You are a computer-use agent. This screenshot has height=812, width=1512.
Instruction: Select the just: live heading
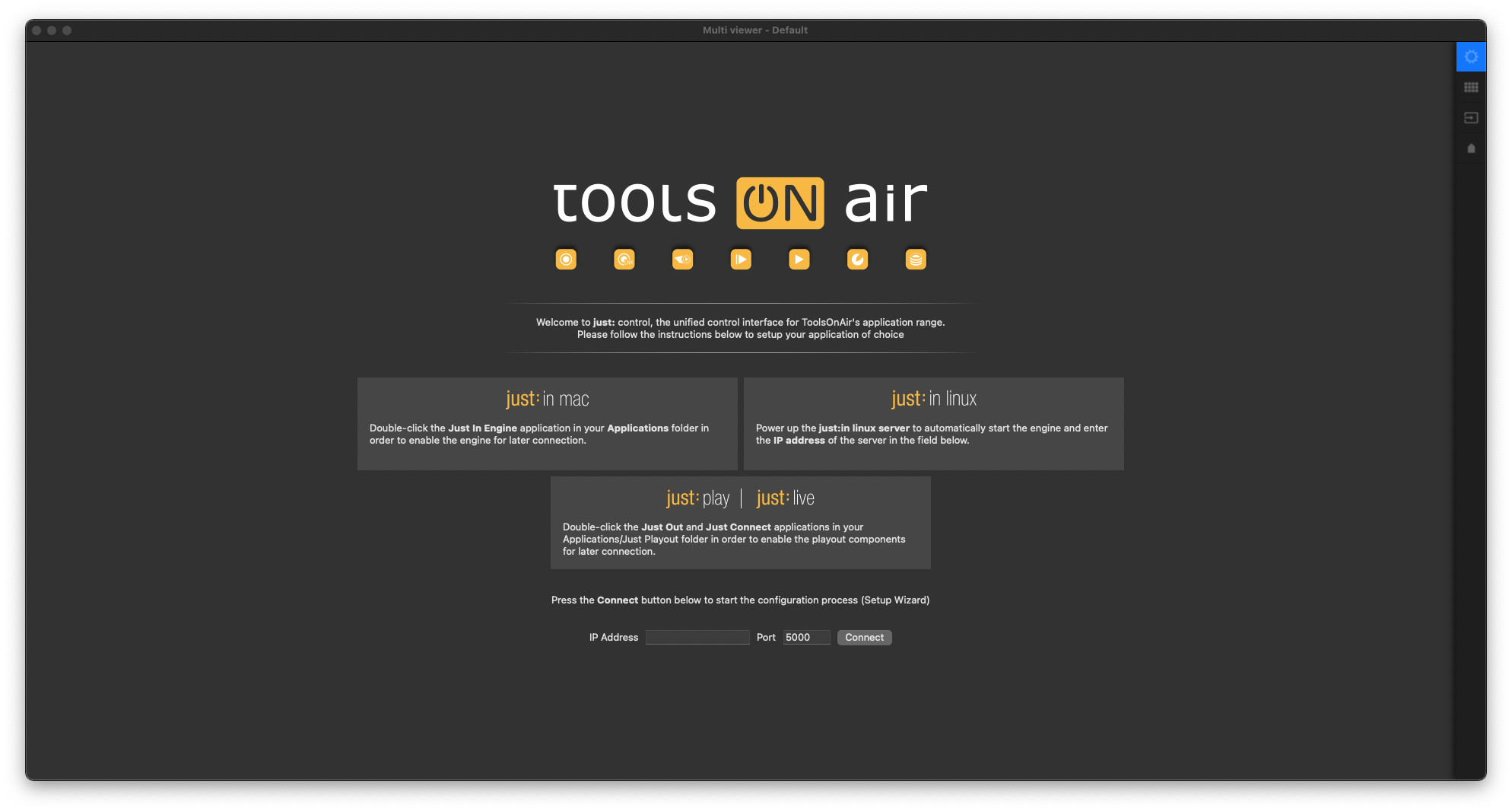point(785,498)
